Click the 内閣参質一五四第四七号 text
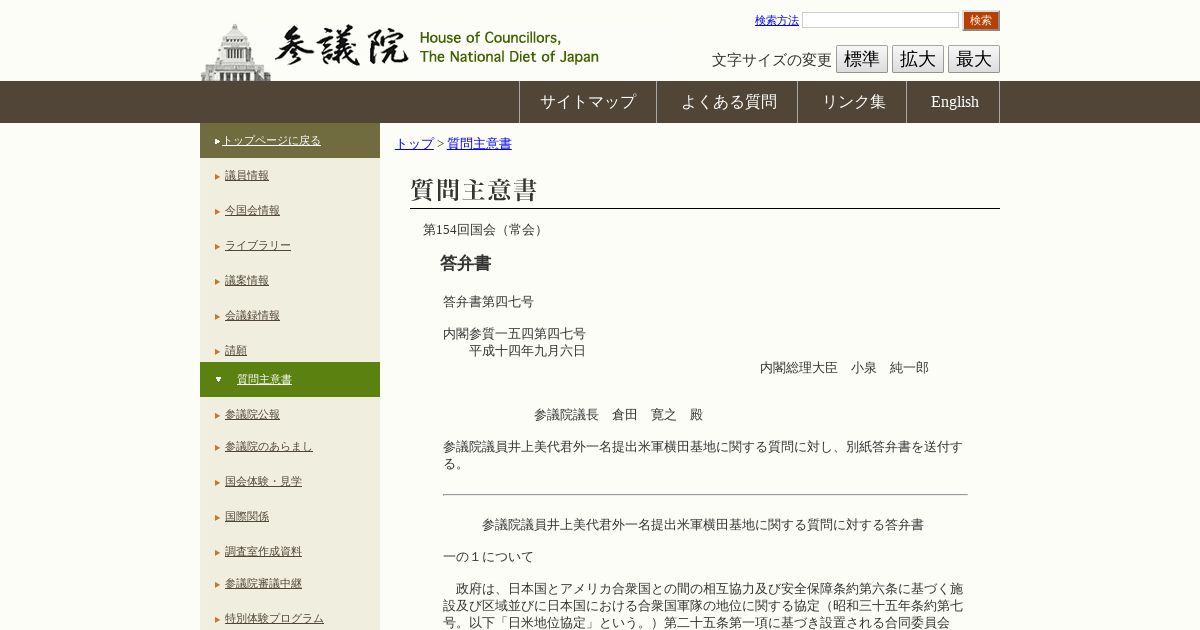The image size is (1200, 630). tap(514, 334)
